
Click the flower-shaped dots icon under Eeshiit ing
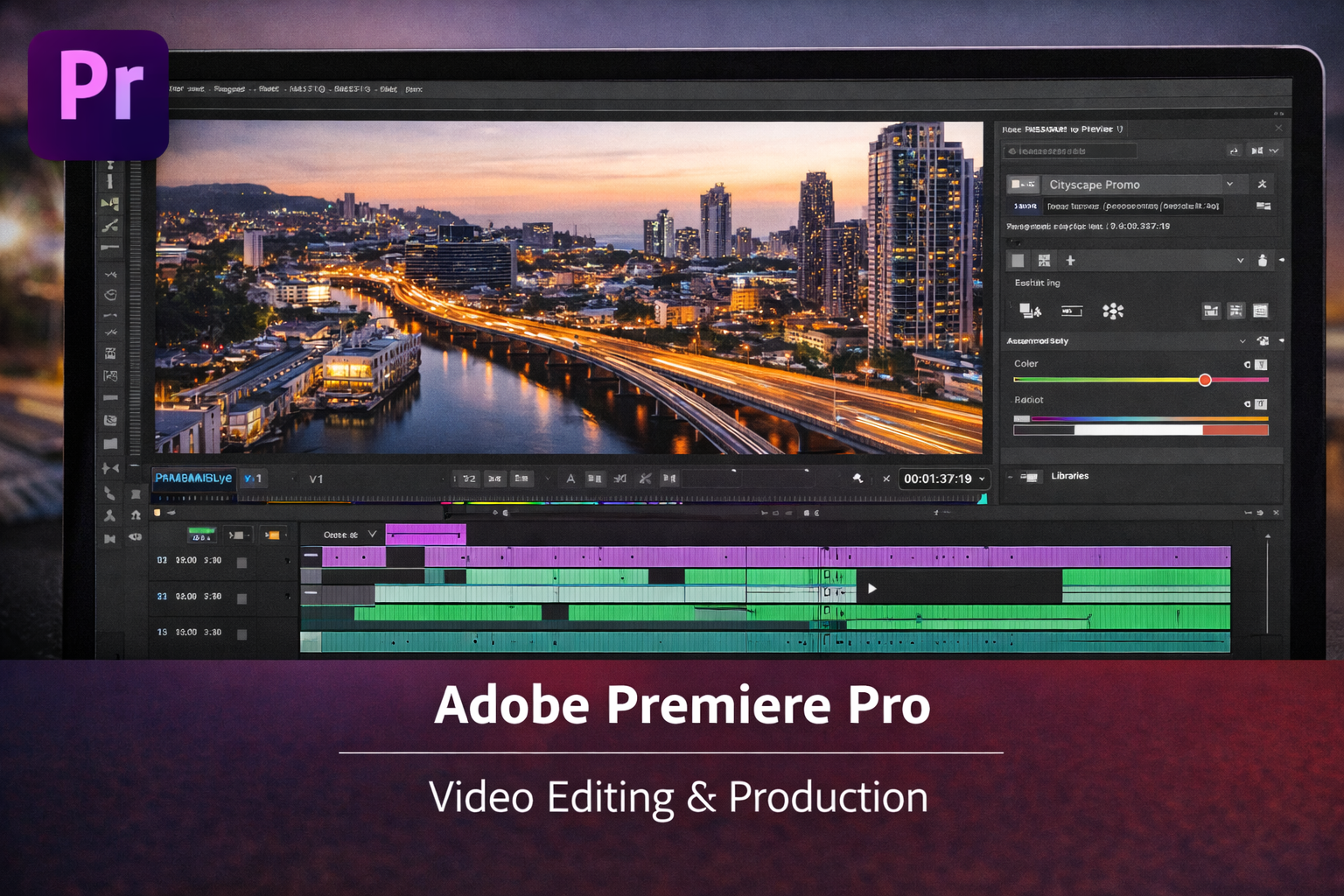point(1113,311)
